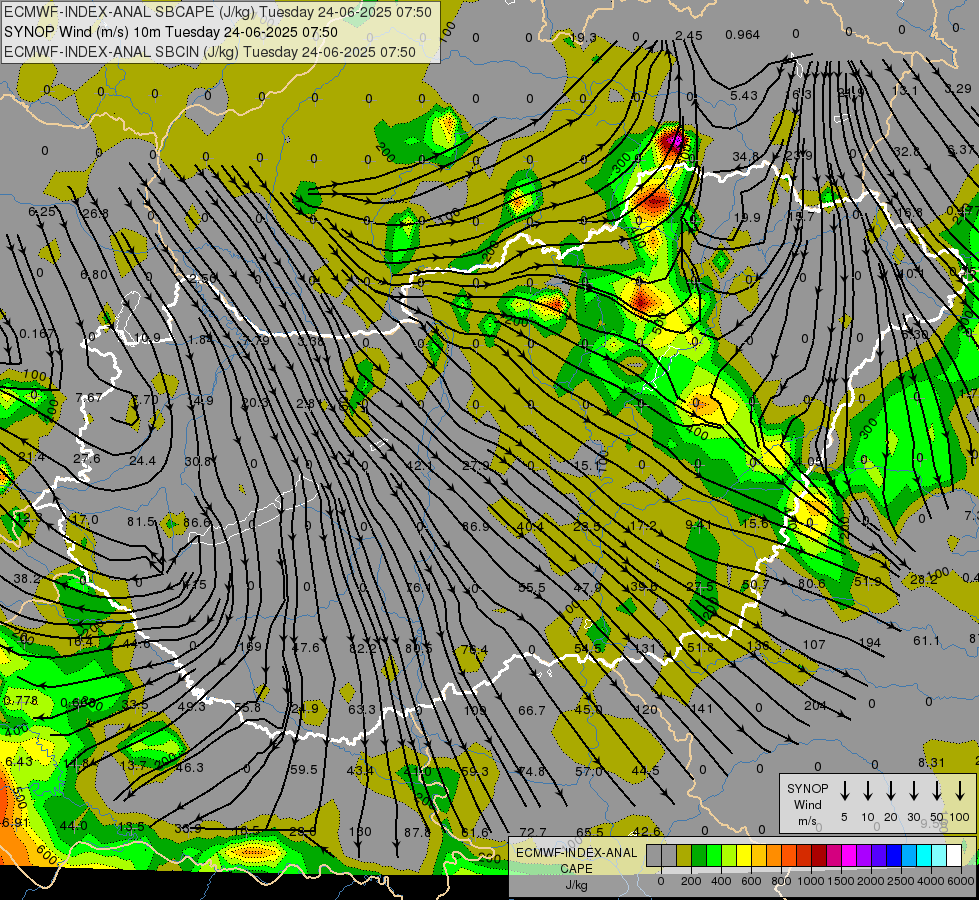Click the map value 0.167
Image resolution: width=979 pixels, height=900 pixels.
[37, 334]
